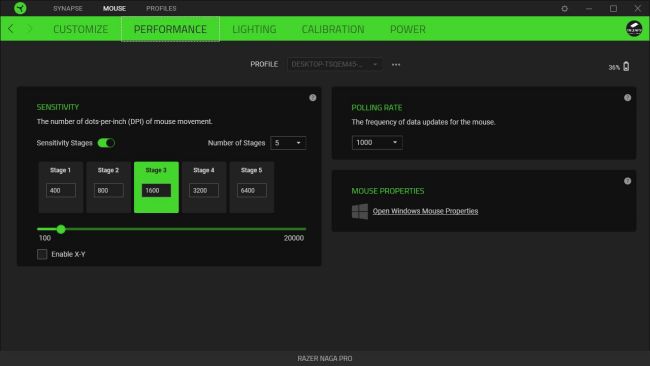
Task: Go back with the left arrow
Action: [11, 29]
